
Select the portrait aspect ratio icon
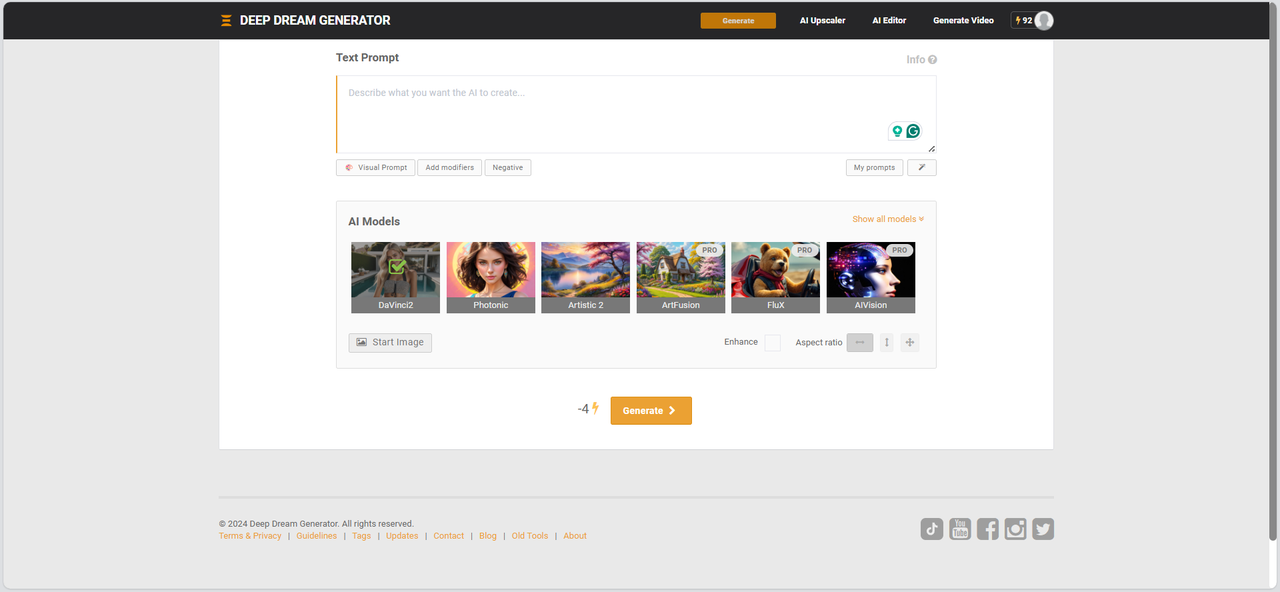886,342
